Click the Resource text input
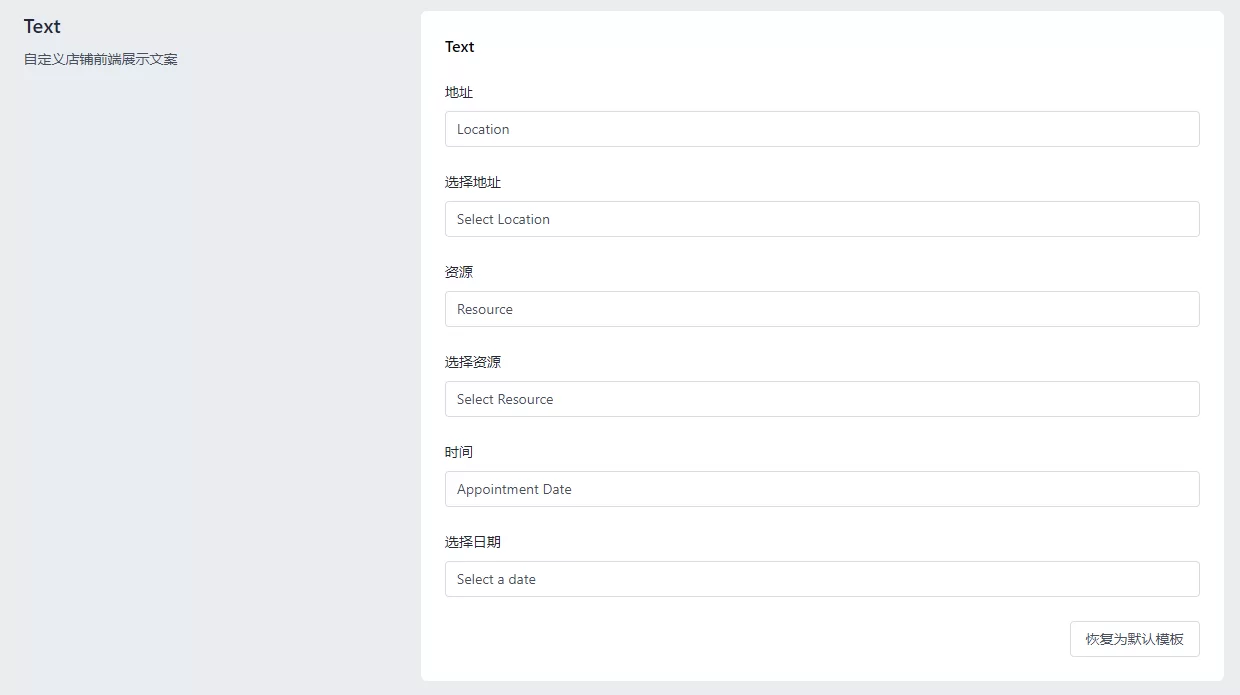 (821, 309)
